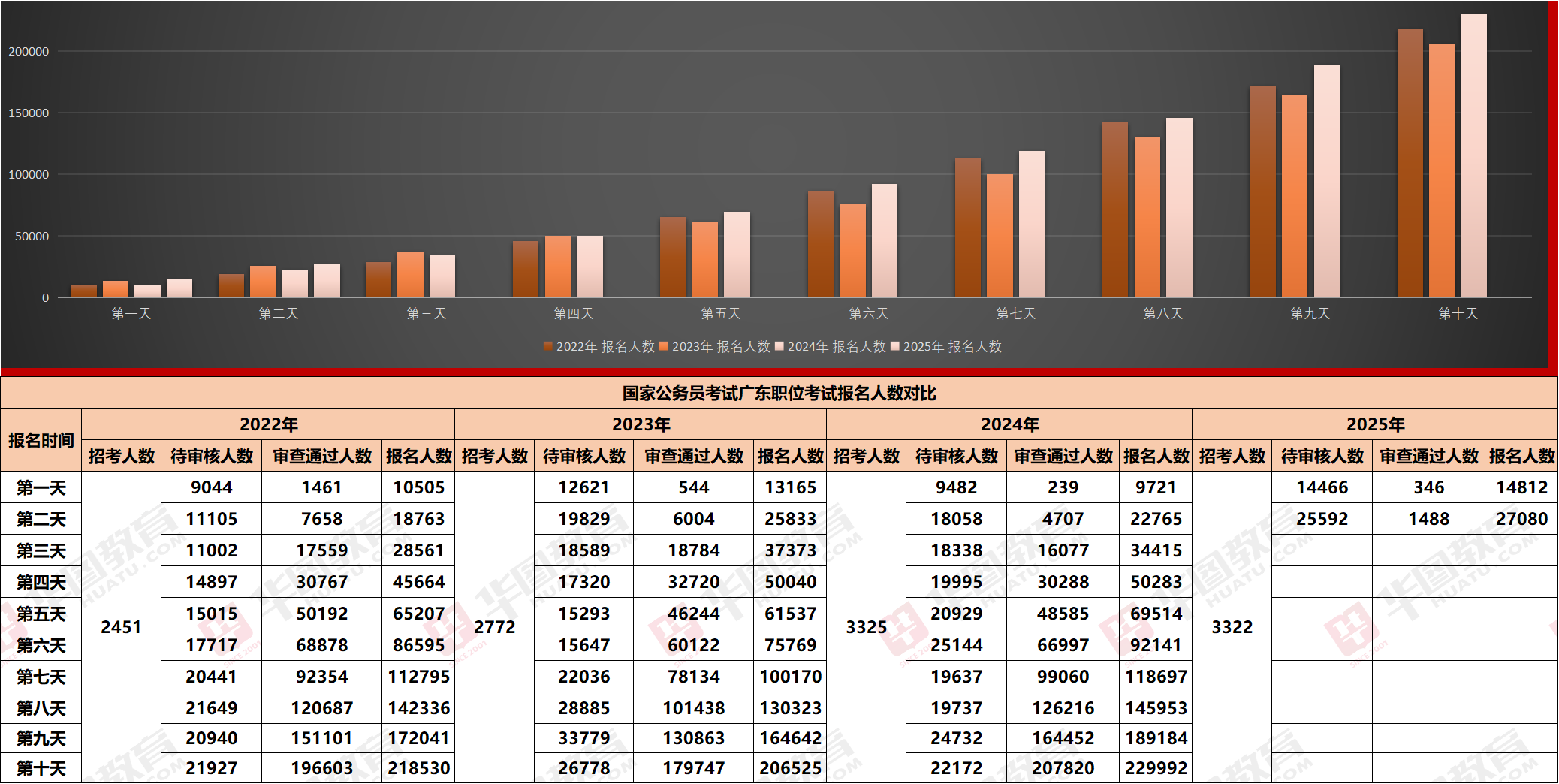
Task: Select cell with value 27080
Action: pyautogui.click(x=1521, y=519)
